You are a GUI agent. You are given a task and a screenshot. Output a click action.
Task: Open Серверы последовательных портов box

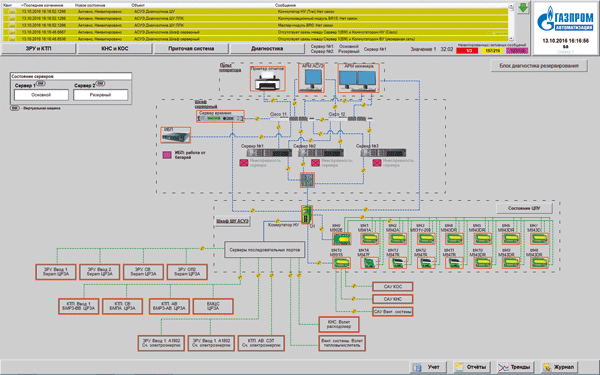(264, 249)
